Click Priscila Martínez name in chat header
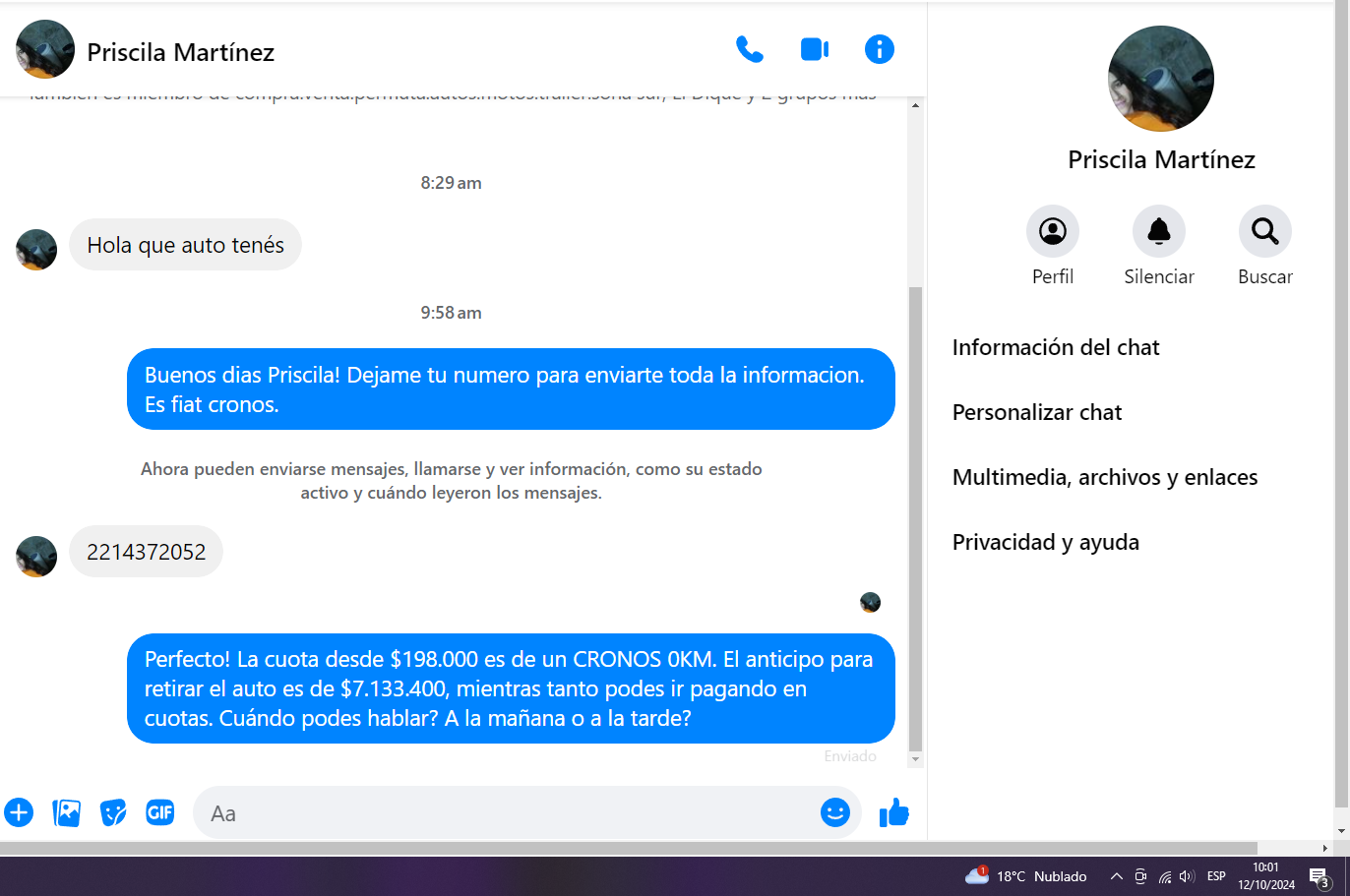 pyautogui.click(x=181, y=52)
